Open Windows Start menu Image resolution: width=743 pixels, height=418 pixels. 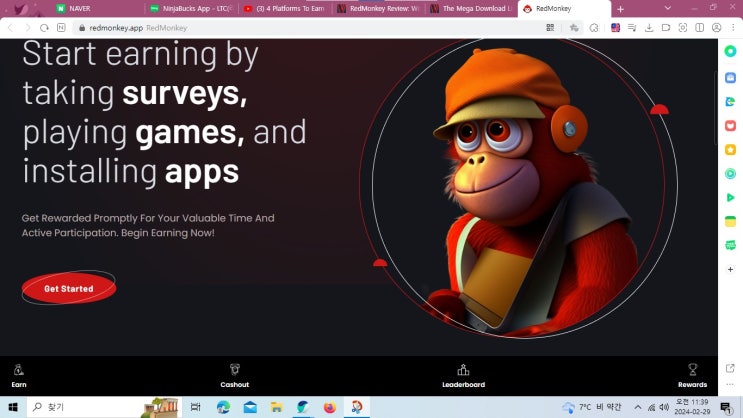(x=13, y=407)
